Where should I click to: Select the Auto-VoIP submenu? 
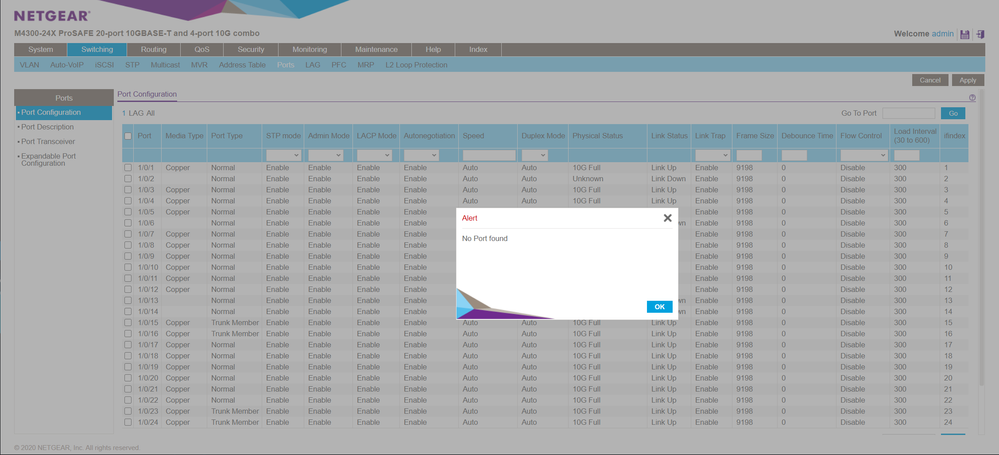[x=67, y=65]
